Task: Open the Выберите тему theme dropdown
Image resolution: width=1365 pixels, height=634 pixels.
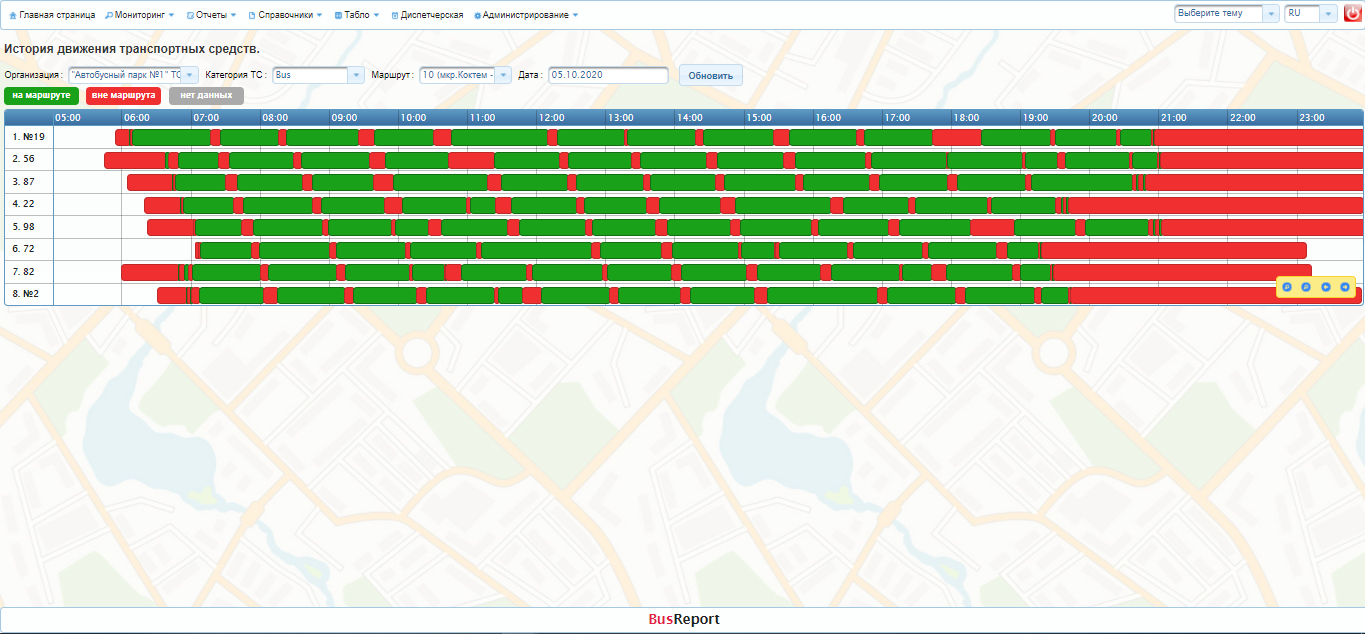Action: (x=1227, y=14)
